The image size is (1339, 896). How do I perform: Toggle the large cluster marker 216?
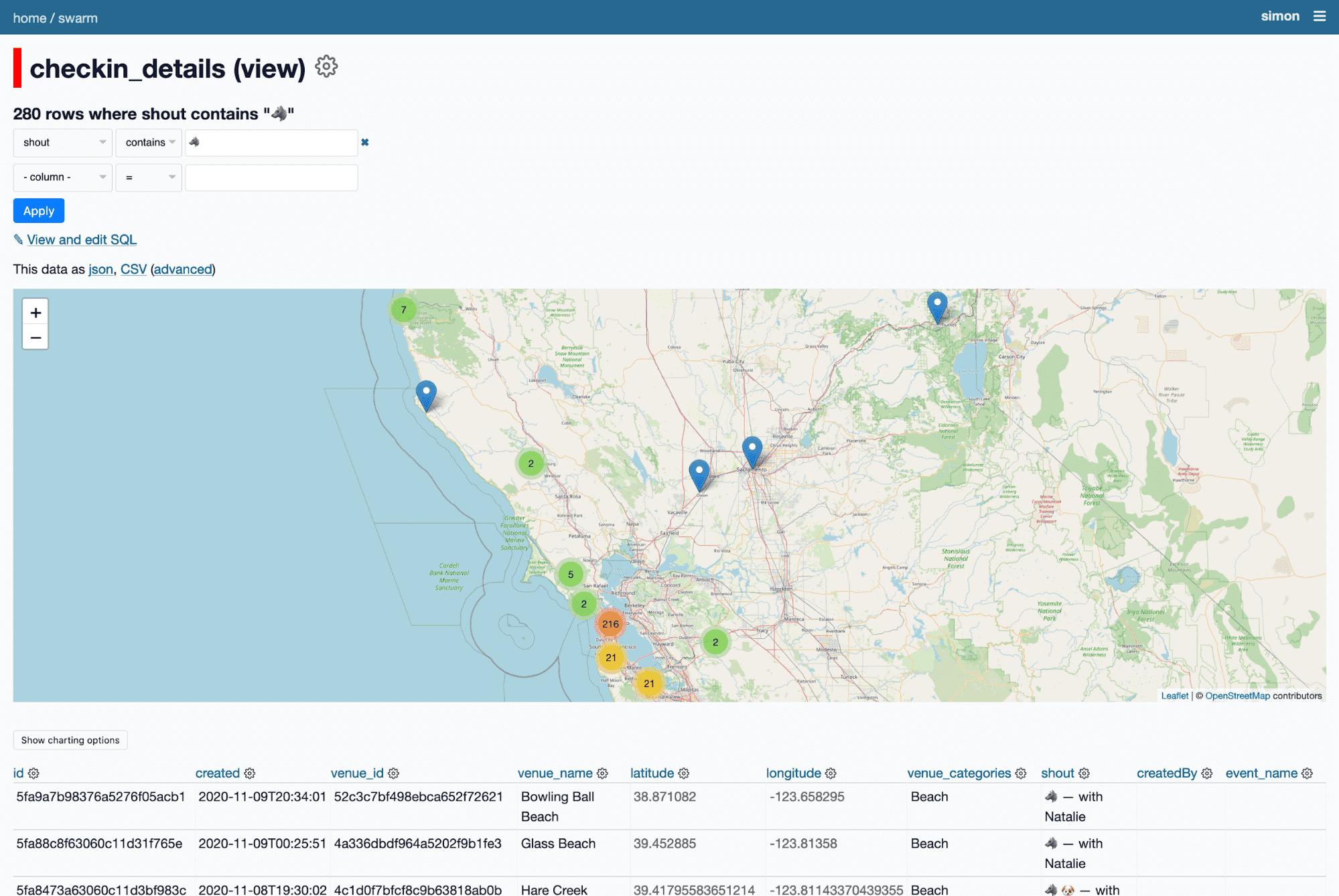tap(610, 623)
